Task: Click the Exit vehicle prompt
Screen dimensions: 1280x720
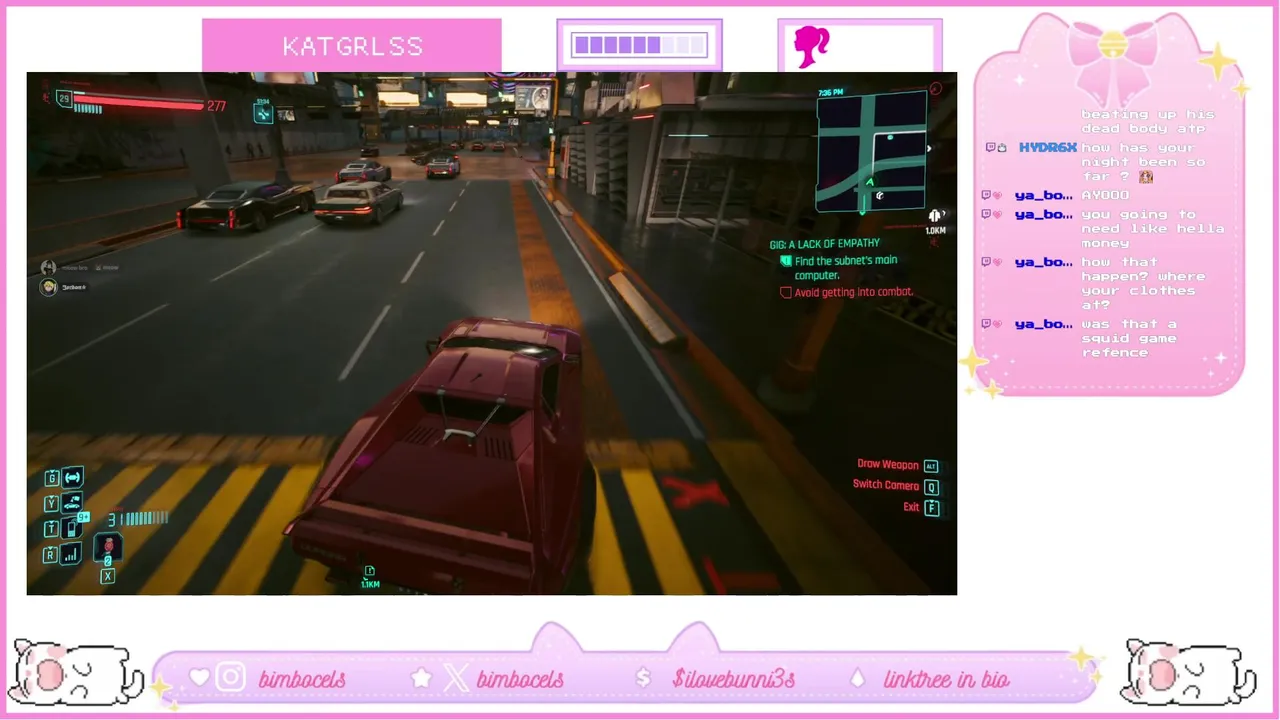Action: (x=911, y=507)
